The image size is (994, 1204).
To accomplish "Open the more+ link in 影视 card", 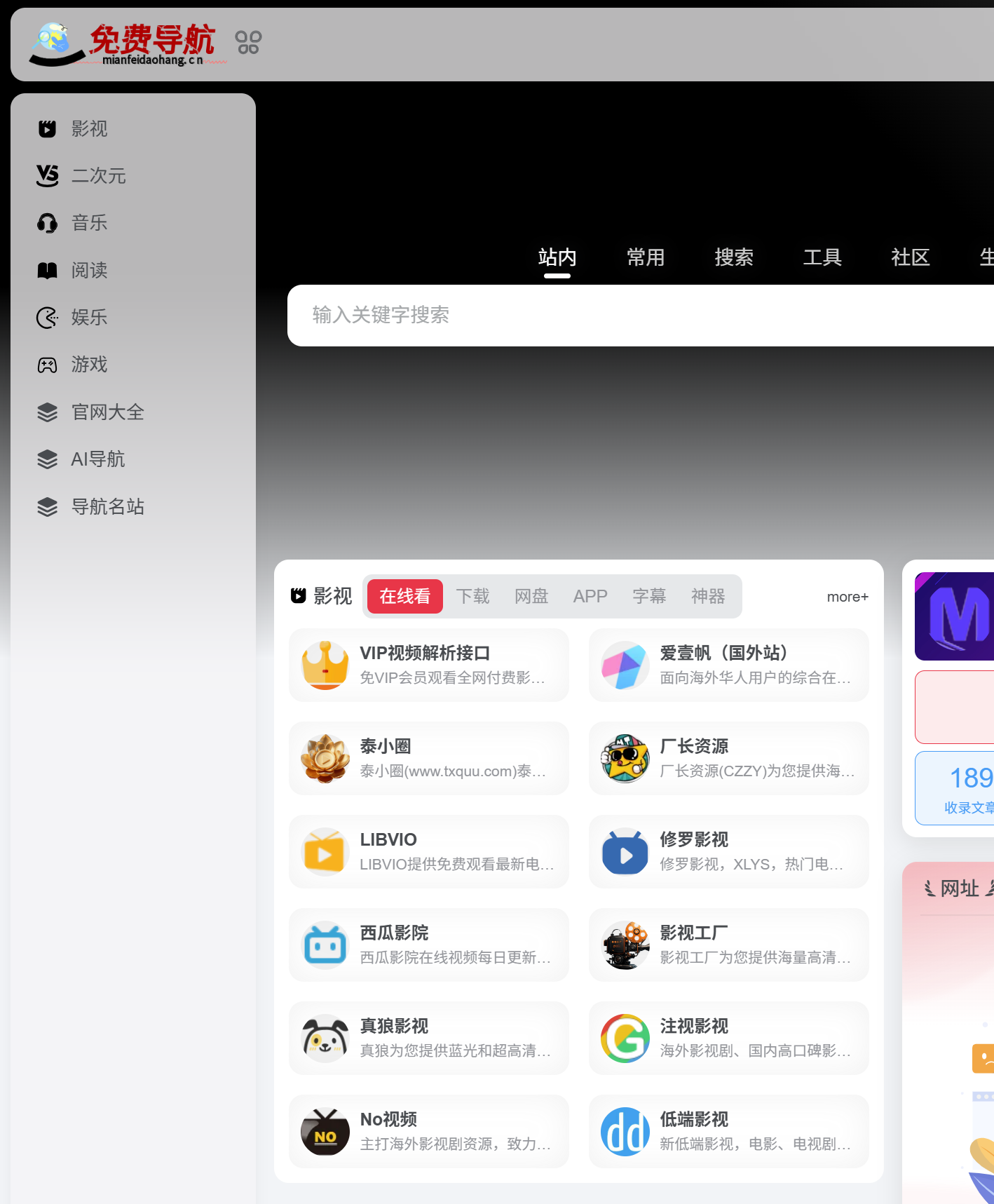I will point(847,597).
